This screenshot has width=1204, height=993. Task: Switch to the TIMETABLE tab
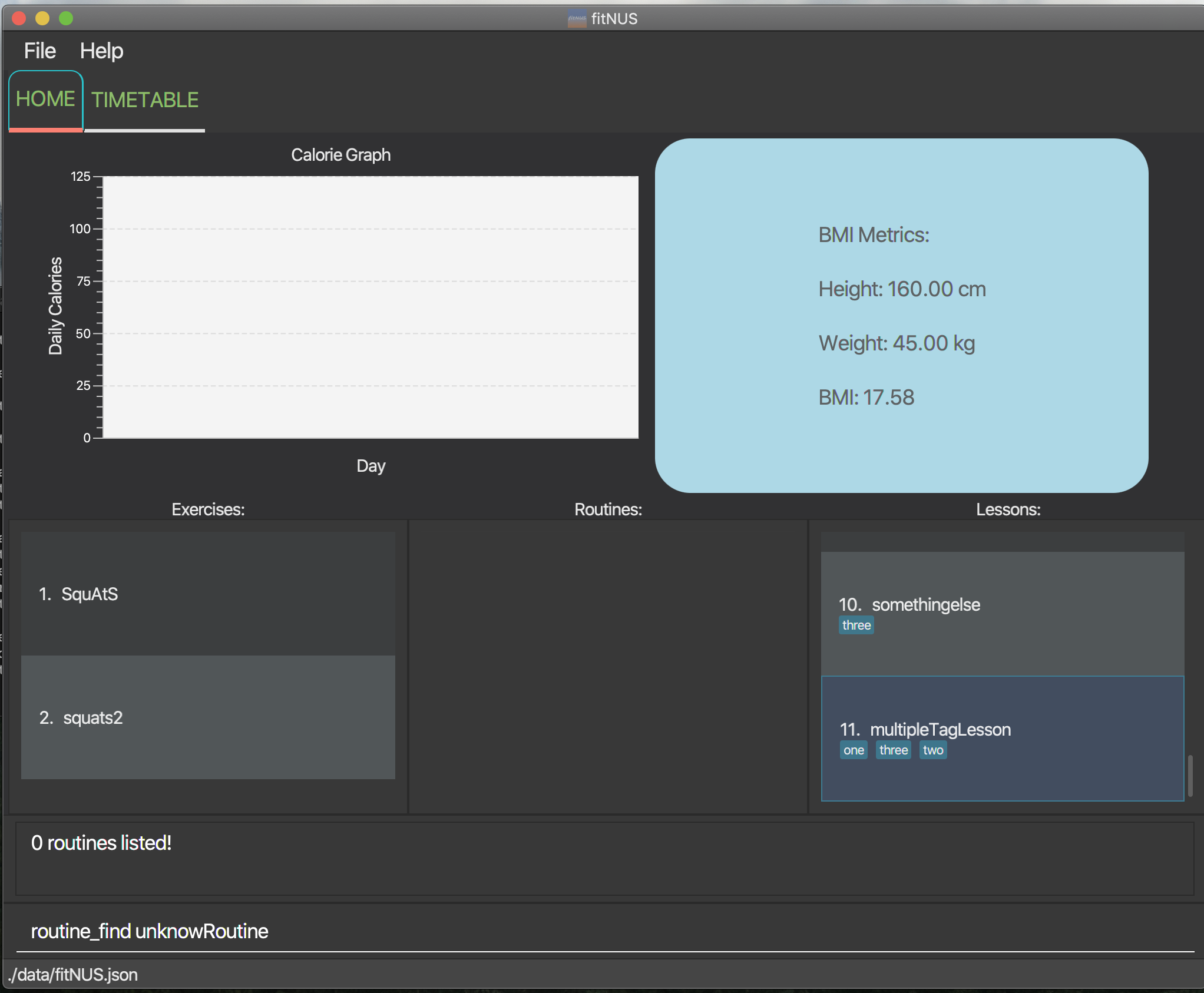pyautogui.click(x=145, y=100)
